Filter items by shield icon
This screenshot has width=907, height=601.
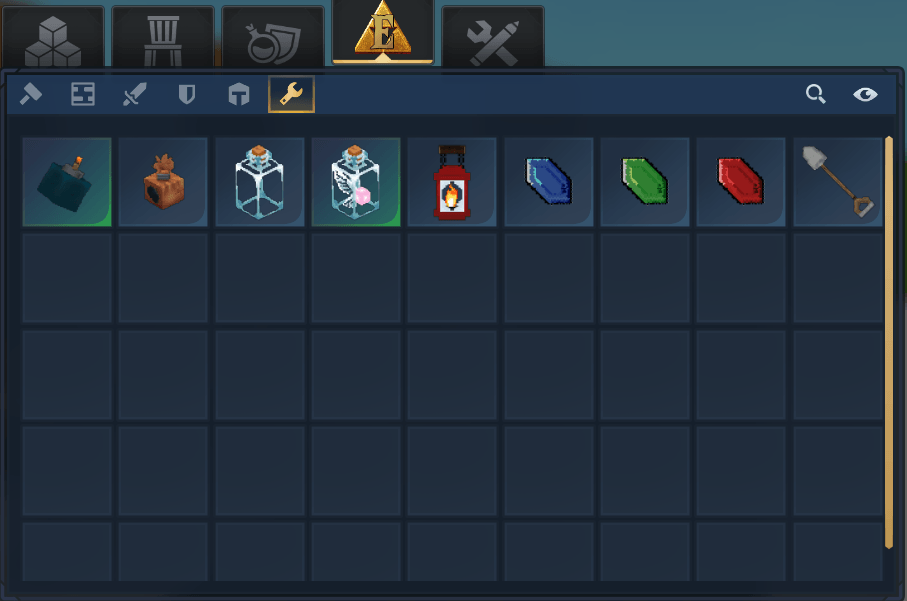187,94
